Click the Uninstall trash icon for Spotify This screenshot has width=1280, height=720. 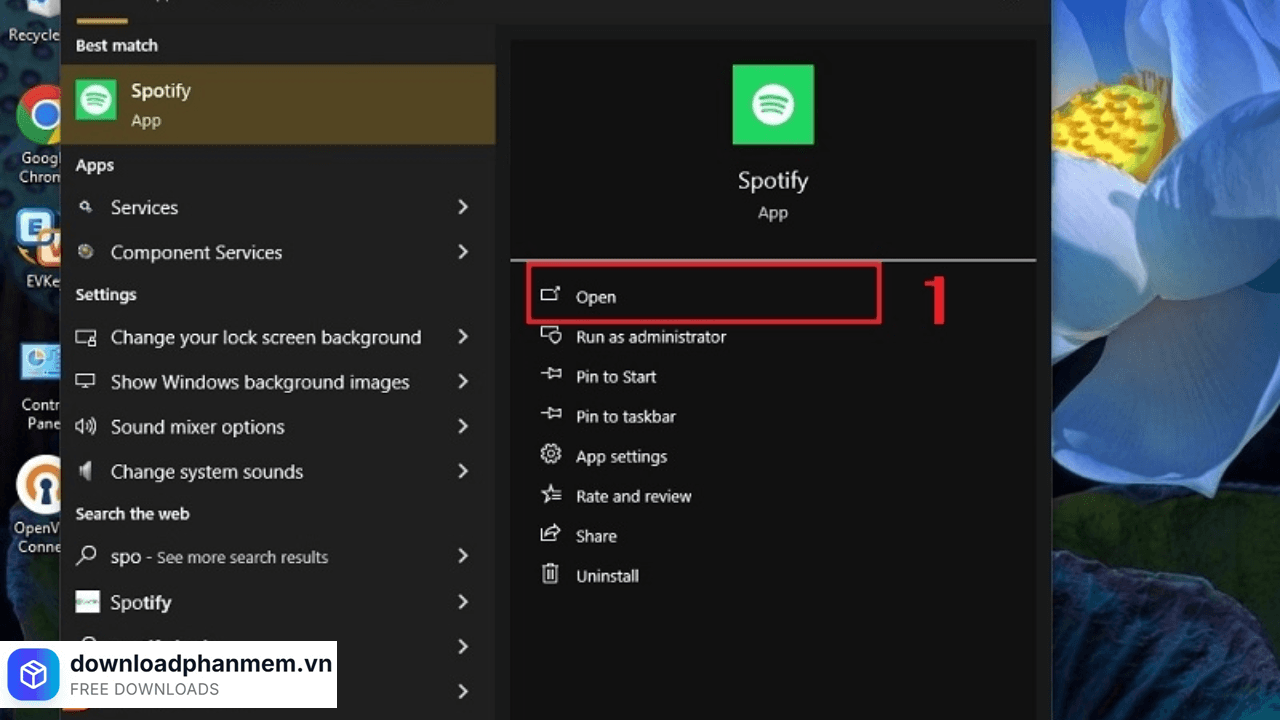[x=551, y=575]
